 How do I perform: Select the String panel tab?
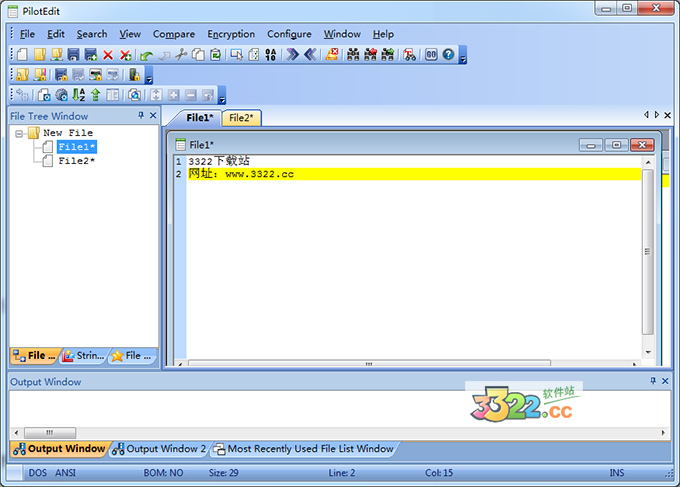(84, 356)
